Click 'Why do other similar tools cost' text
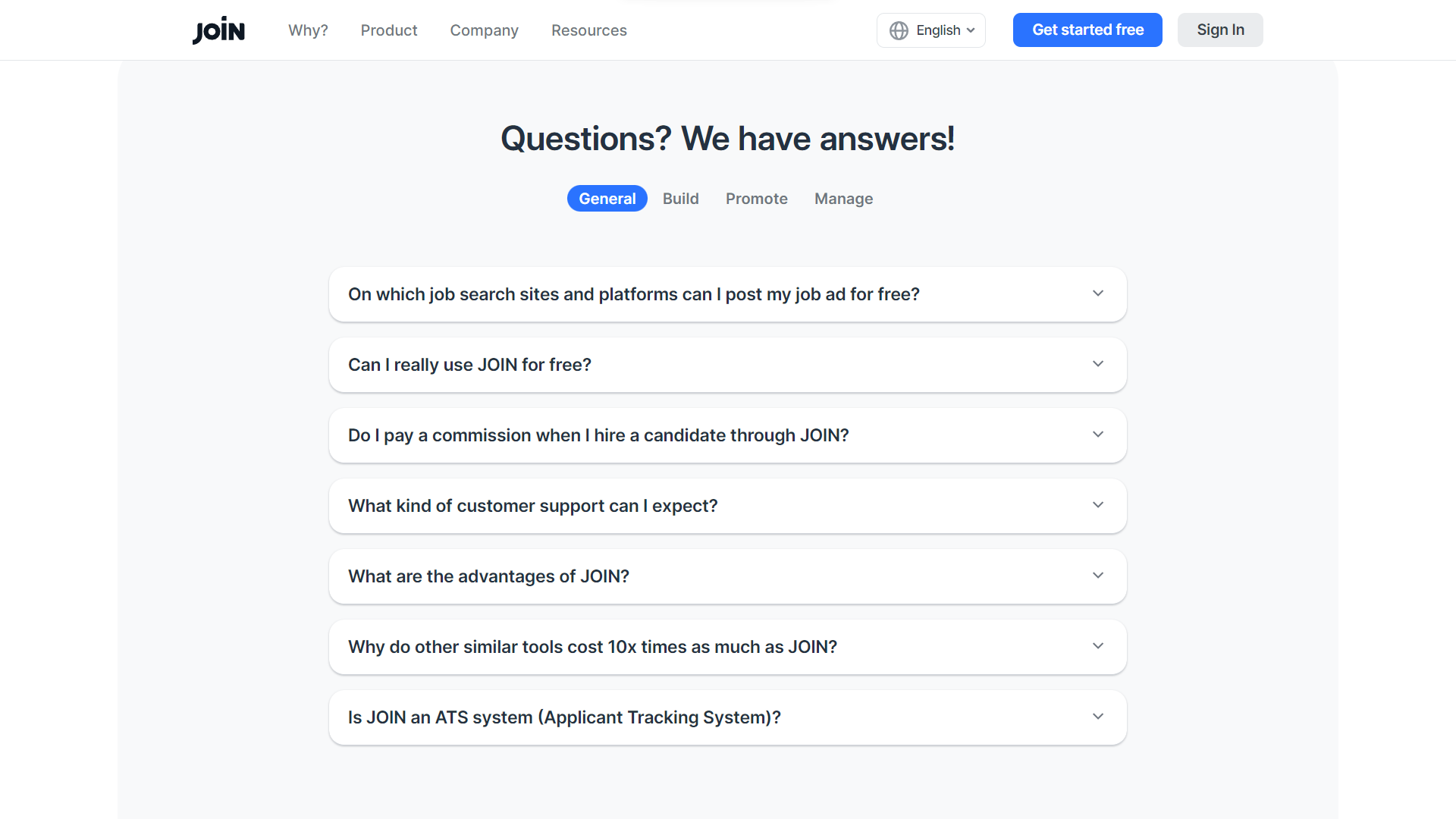 tap(592, 647)
